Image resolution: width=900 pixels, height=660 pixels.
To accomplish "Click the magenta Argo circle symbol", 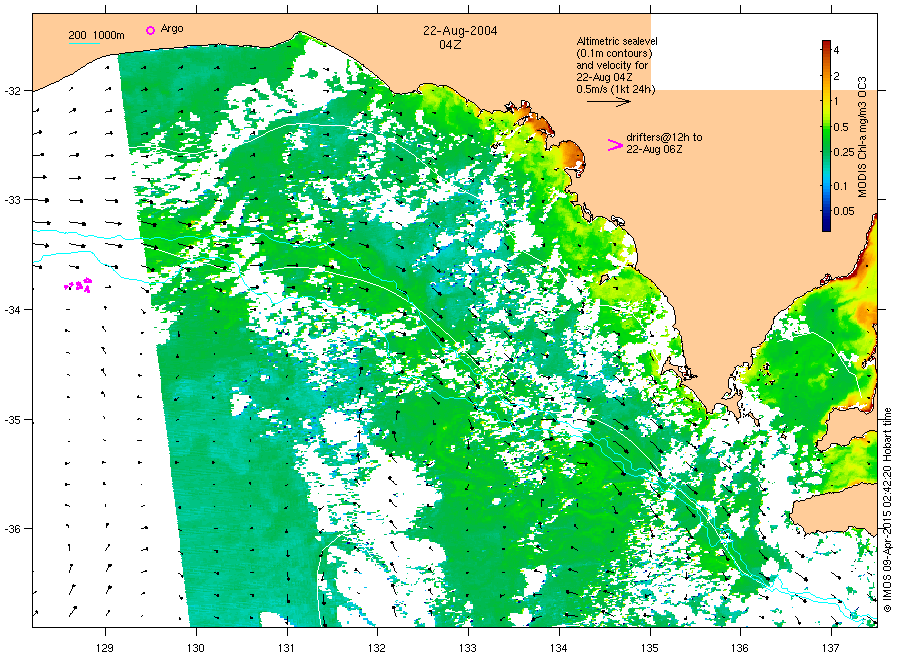I will tap(150, 30).
